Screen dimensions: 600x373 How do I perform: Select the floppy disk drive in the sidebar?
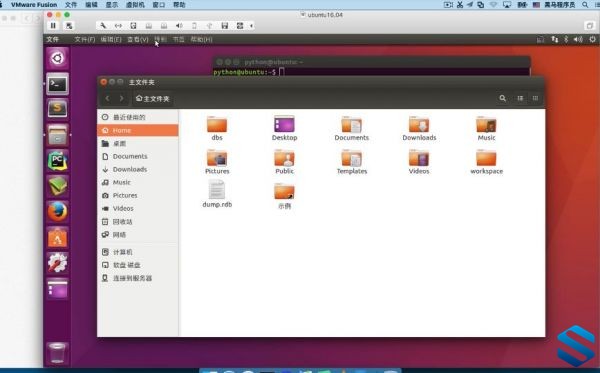138,265
